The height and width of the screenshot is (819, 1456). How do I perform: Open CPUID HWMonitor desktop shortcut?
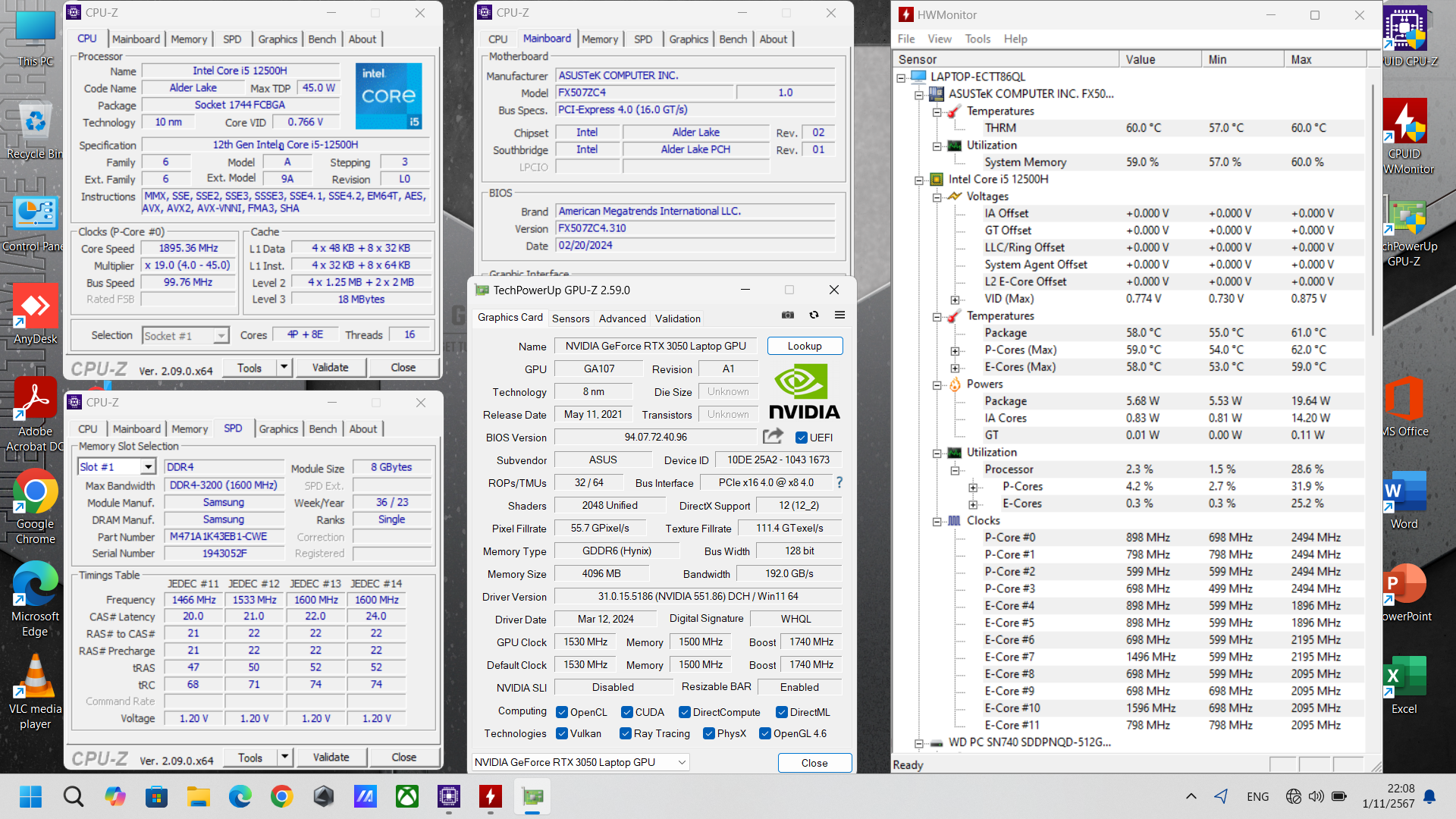[x=1407, y=138]
